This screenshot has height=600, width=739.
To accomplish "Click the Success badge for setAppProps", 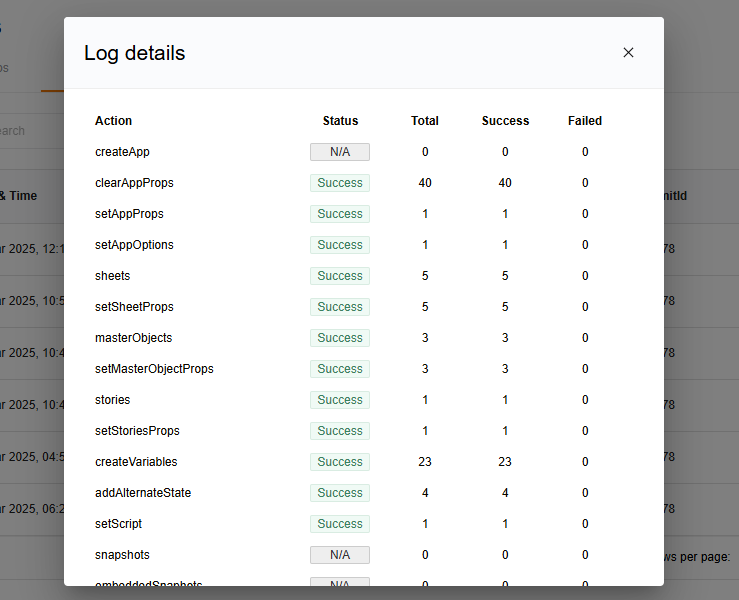I will click(340, 214).
